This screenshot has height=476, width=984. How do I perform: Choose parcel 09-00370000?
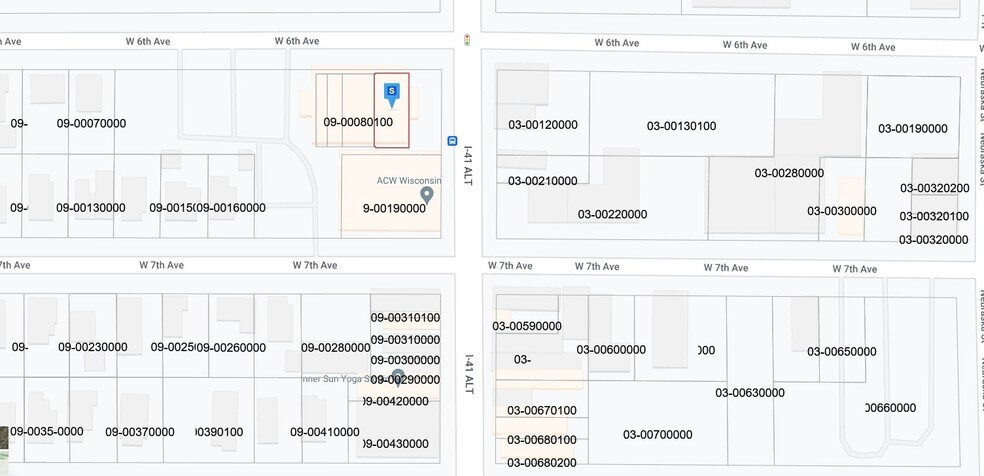(140, 432)
